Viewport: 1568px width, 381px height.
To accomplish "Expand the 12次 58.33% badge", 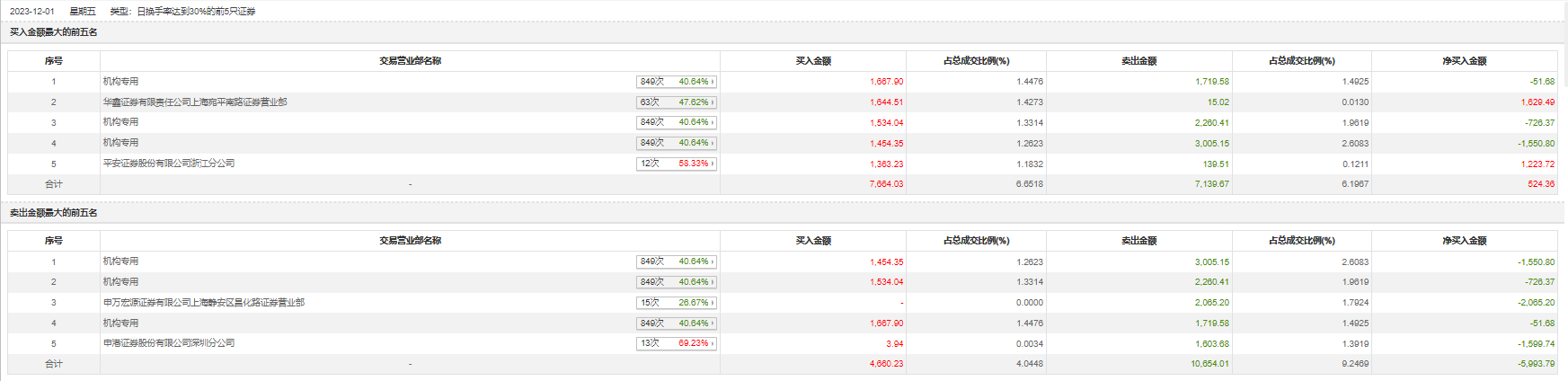I will click(676, 164).
